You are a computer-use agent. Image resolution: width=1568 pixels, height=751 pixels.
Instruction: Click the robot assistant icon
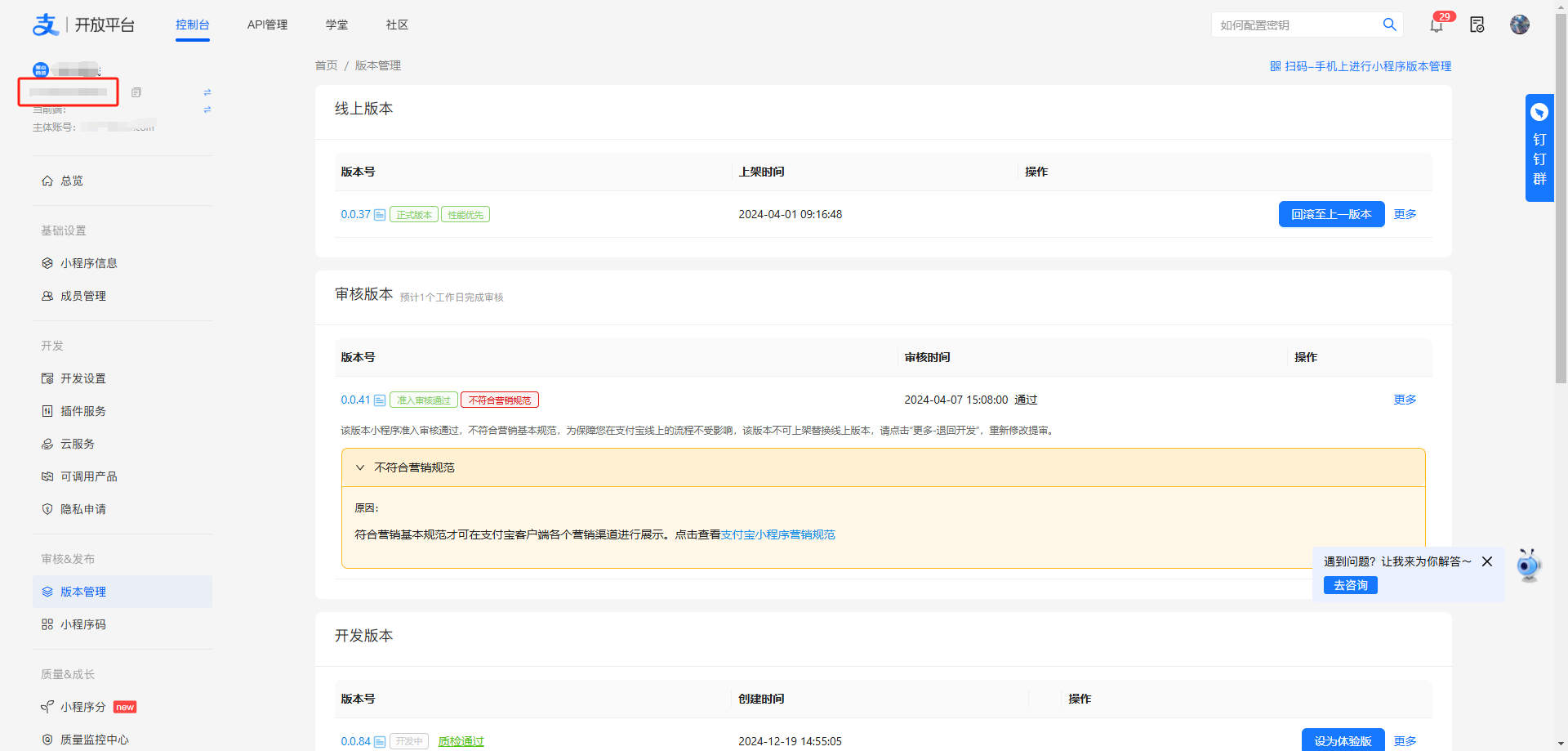point(1528,565)
